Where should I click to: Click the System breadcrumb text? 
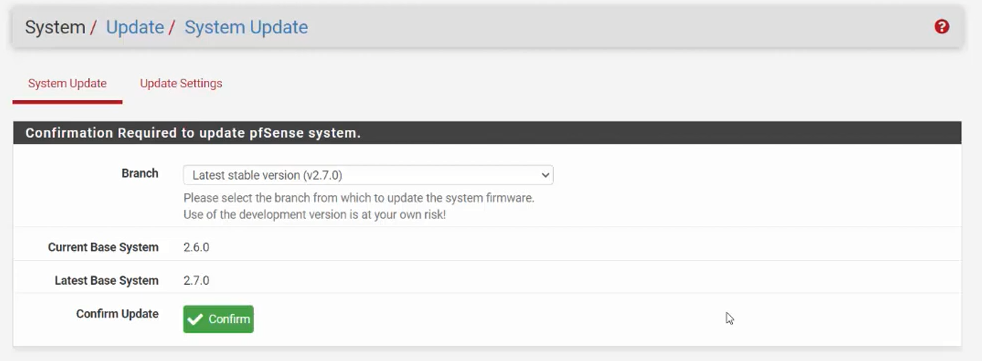point(55,27)
